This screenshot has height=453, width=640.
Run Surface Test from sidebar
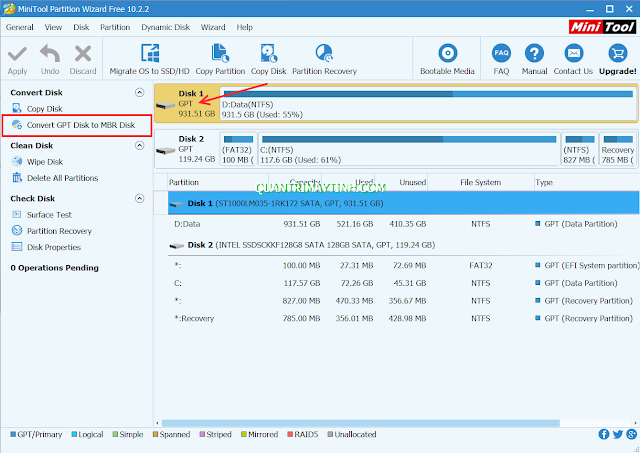[x=49, y=215]
